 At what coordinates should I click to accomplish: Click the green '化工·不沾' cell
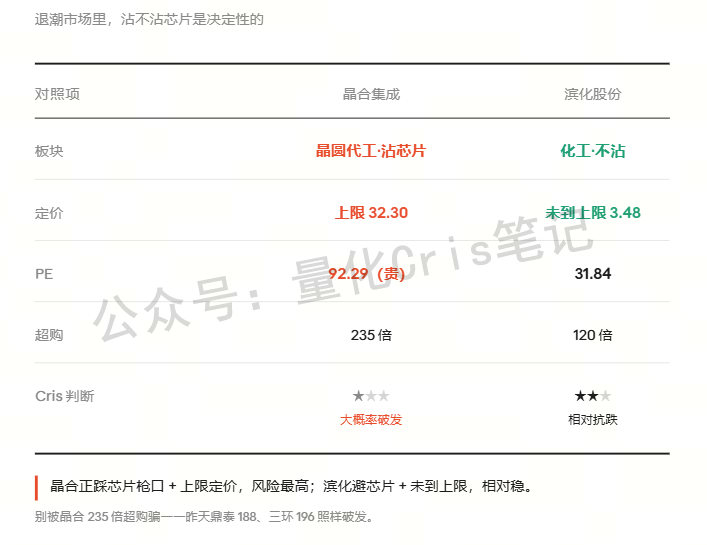click(x=592, y=151)
